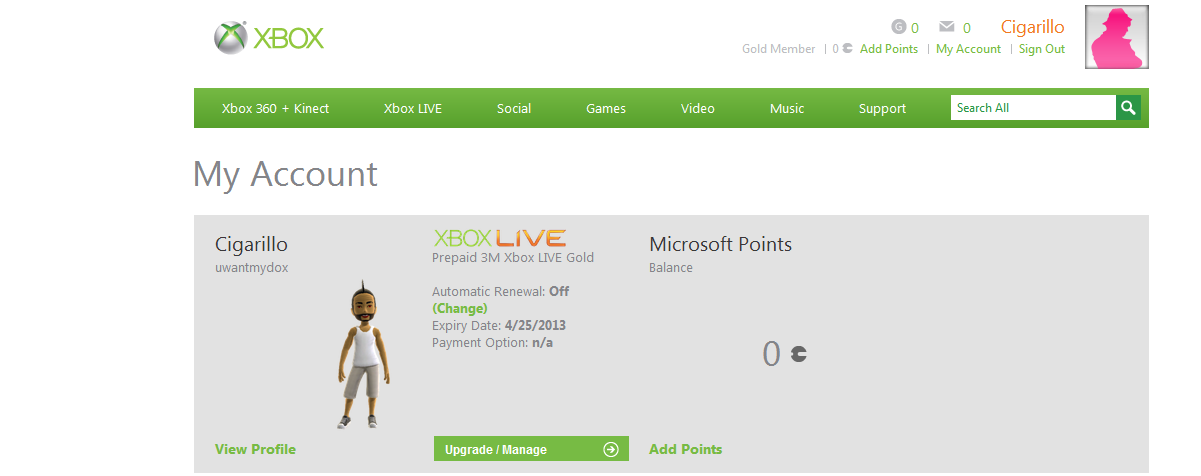Open the Games menu
The height and width of the screenshot is (476, 1201).
606,108
